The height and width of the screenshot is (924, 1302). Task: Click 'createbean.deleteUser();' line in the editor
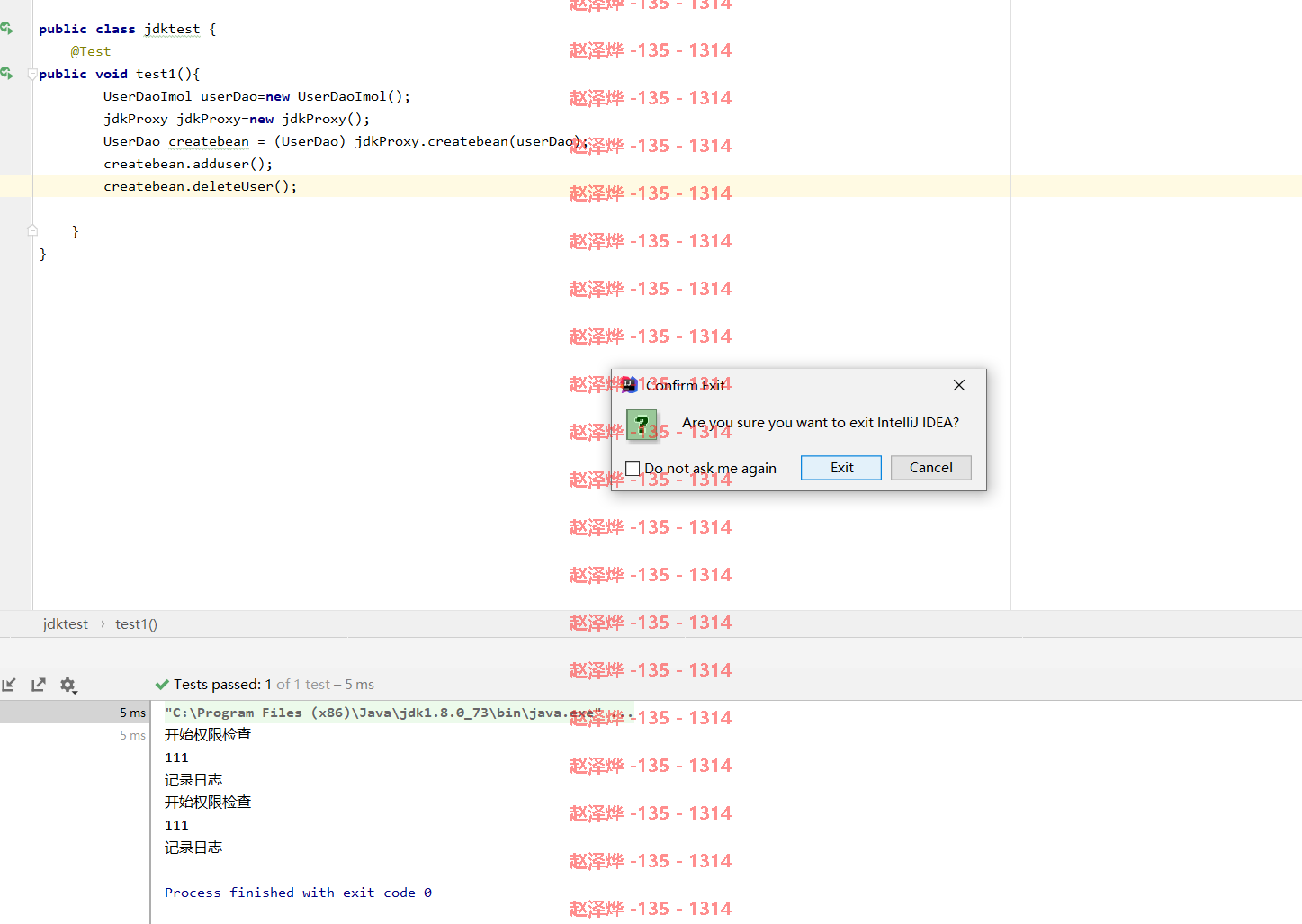coord(200,186)
